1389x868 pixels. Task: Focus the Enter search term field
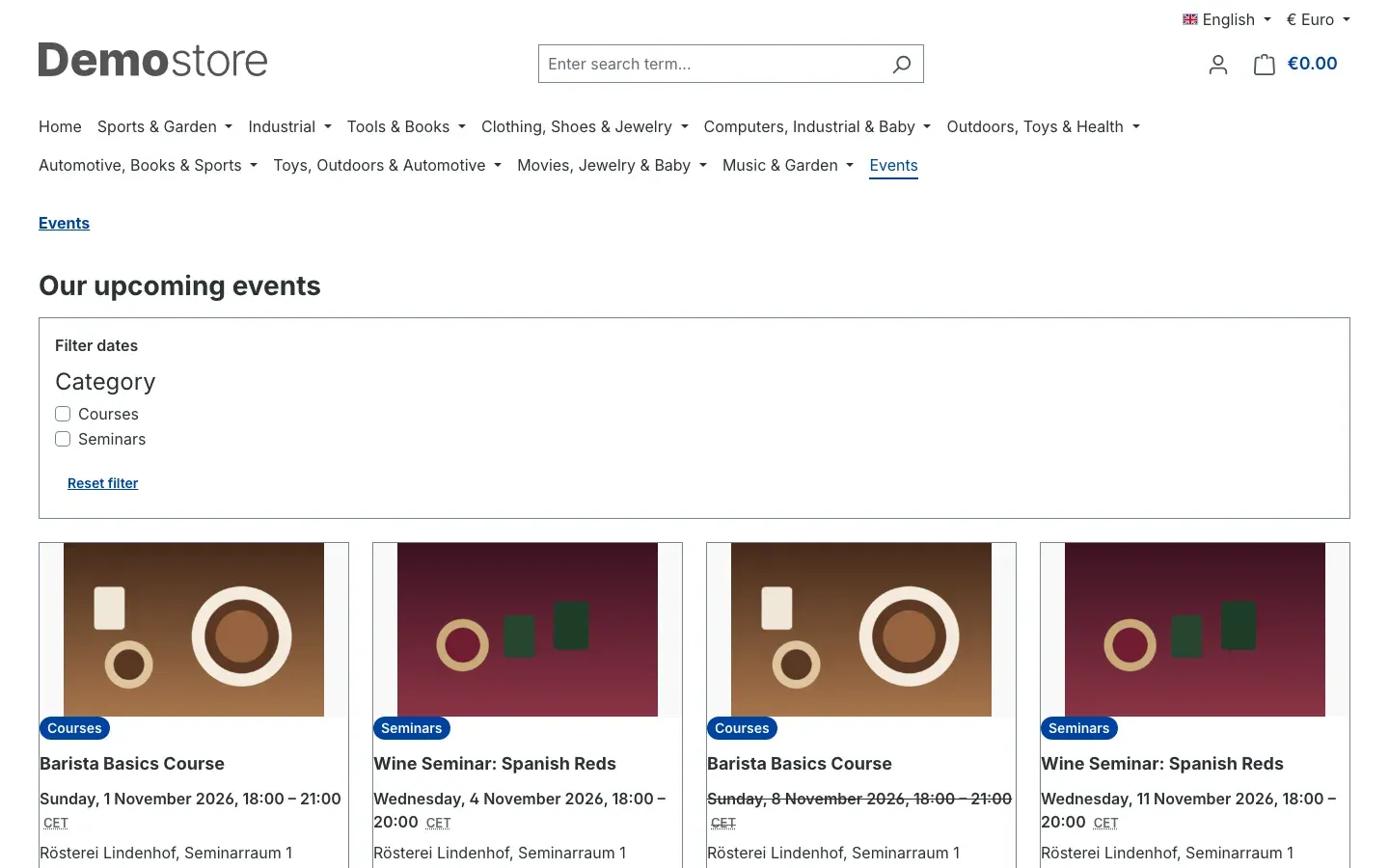(x=710, y=64)
